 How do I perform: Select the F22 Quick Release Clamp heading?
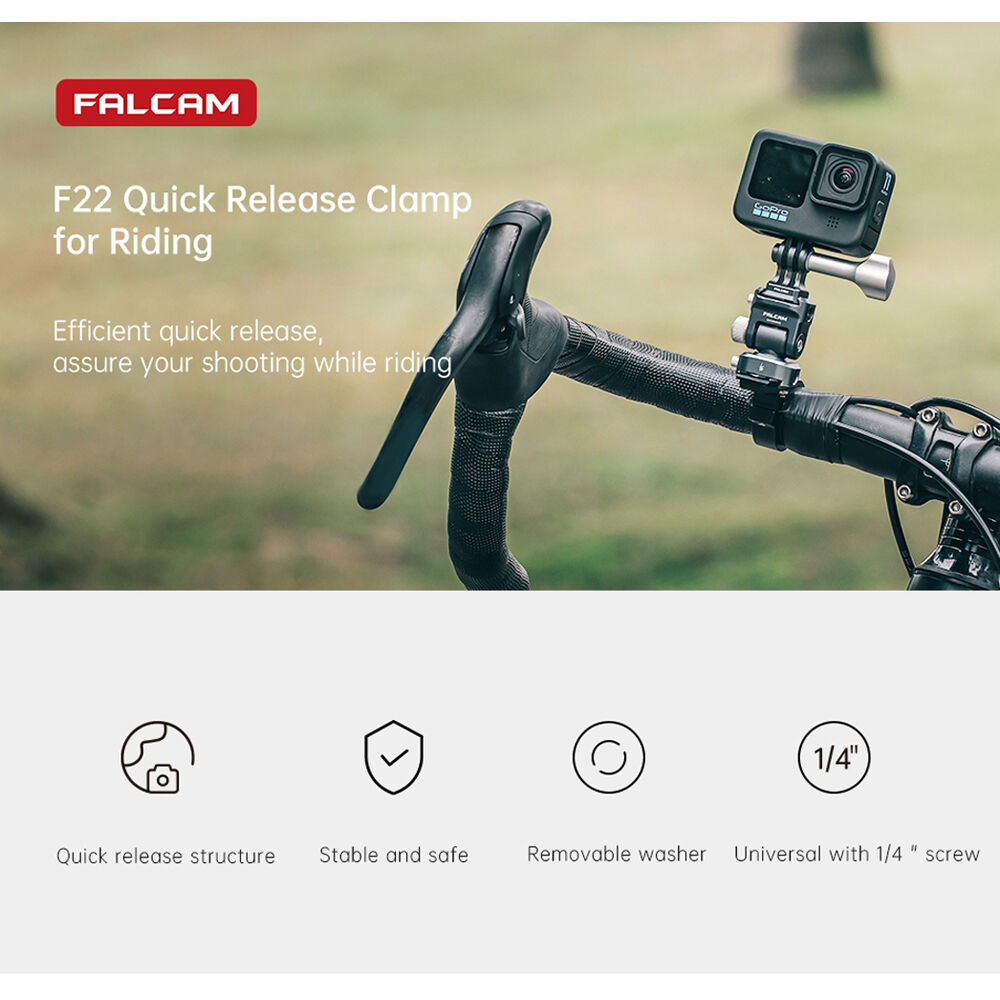[262, 200]
